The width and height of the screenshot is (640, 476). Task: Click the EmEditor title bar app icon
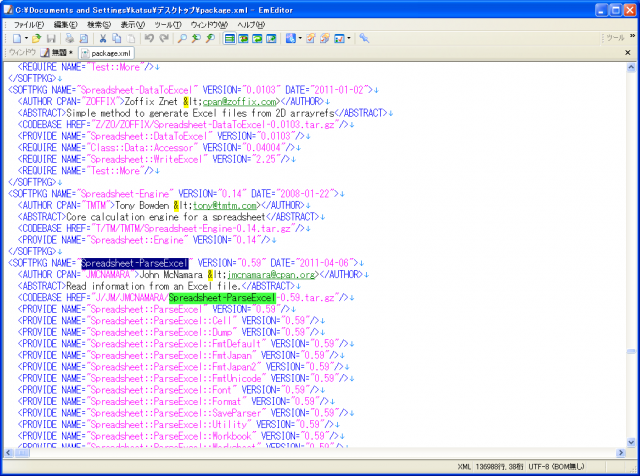pos(8,10)
